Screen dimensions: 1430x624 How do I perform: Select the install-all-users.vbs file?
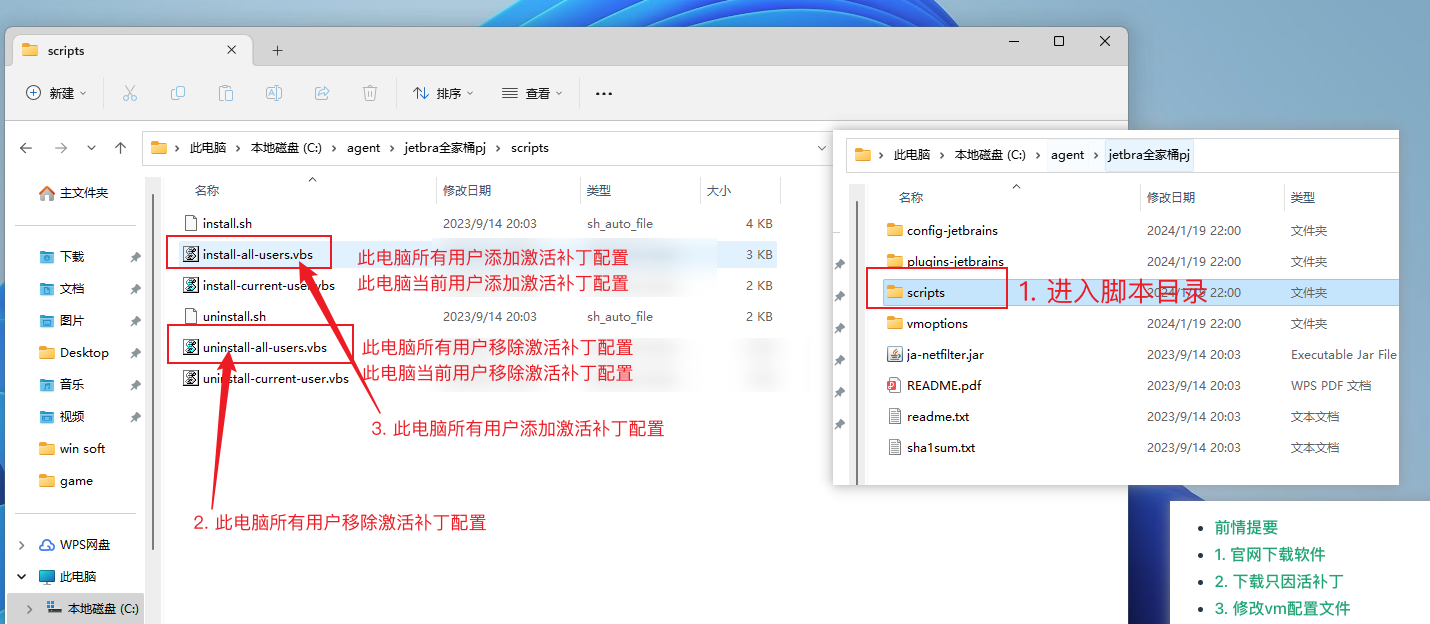[x=257, y=254]
